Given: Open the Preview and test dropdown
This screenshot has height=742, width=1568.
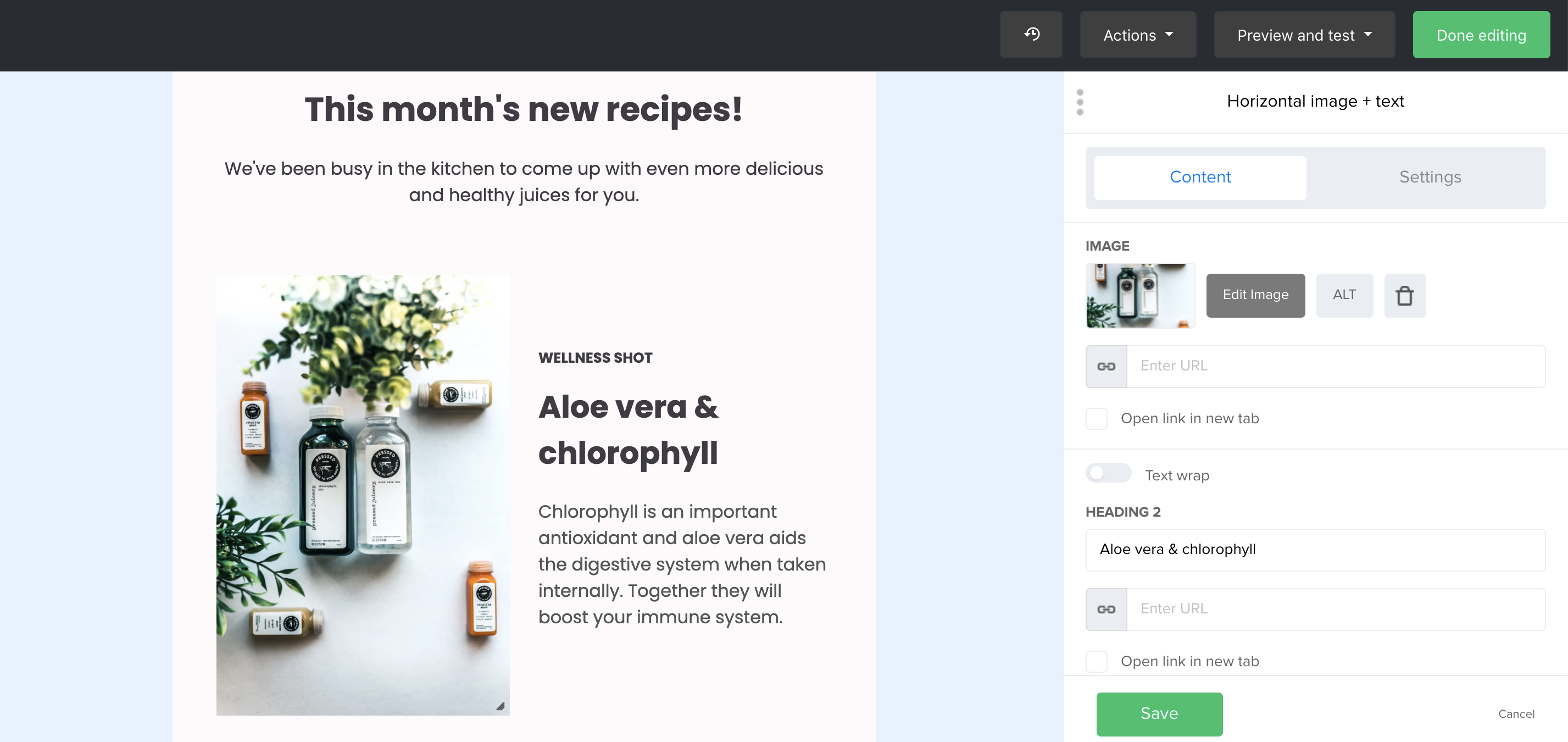Looking at the screenshot, I should click(1304, 35).
